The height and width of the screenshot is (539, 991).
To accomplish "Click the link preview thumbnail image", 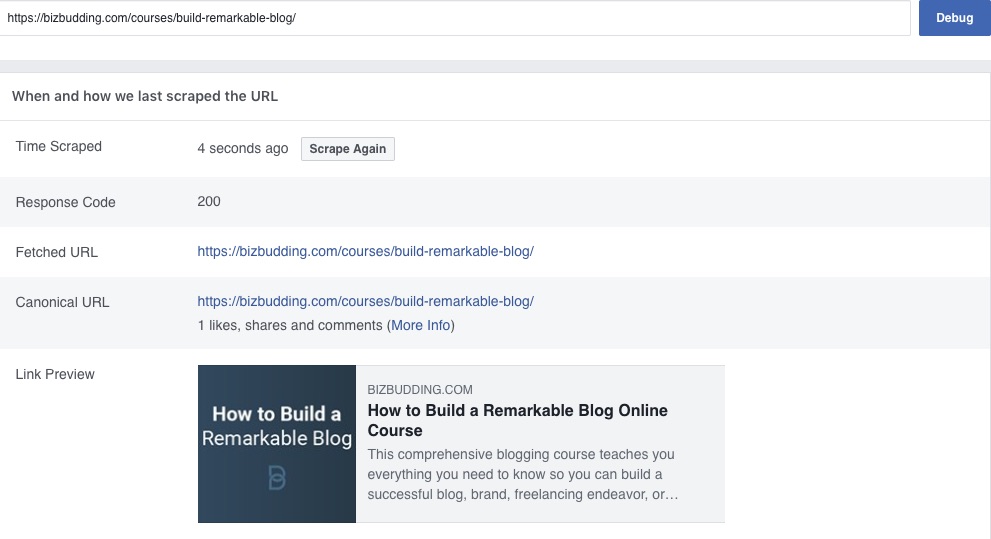I will 277,444.
